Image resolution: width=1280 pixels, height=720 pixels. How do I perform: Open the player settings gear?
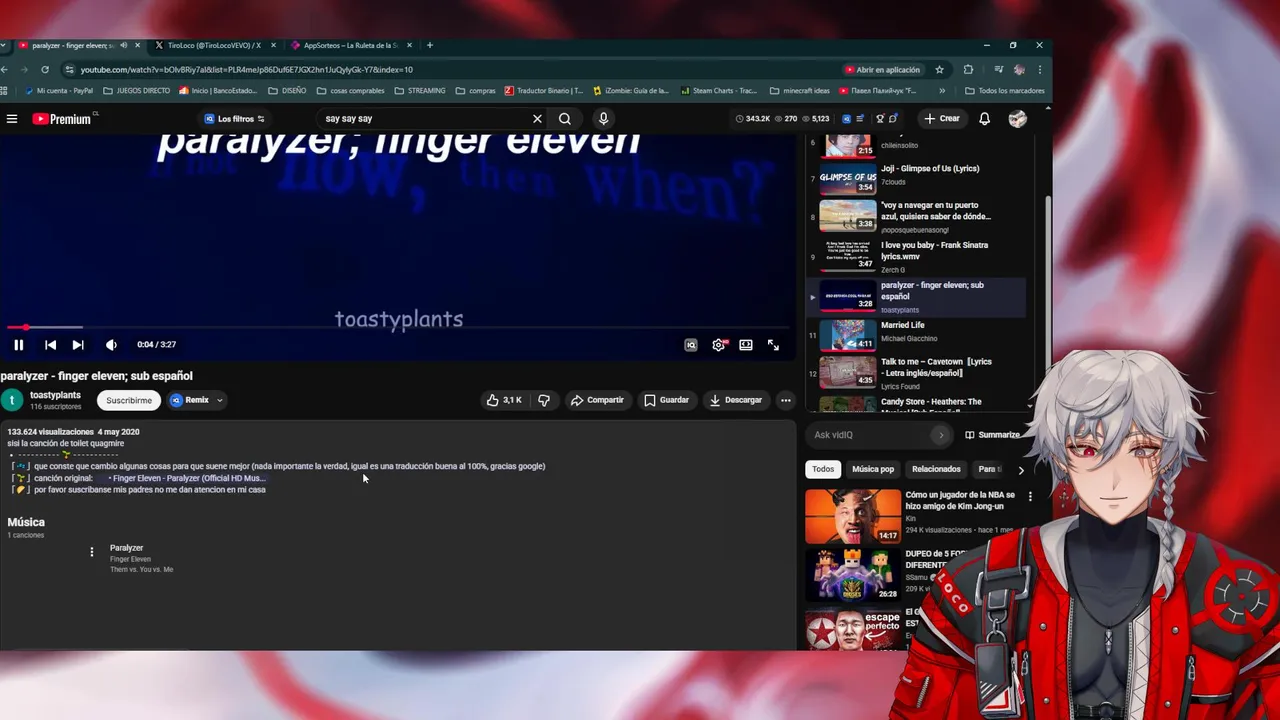tap(718, 345)
